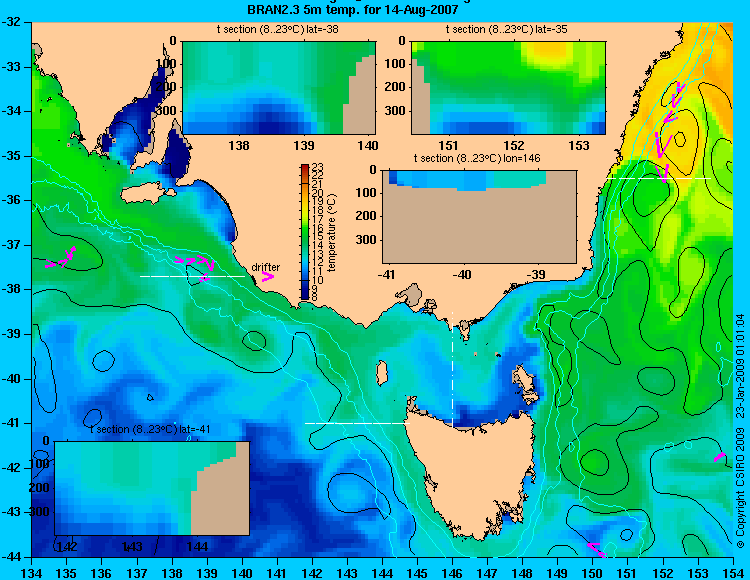Click main-map longitude axis label 134
The width and height of the screenshot is (750, 580).
[31, 573]
